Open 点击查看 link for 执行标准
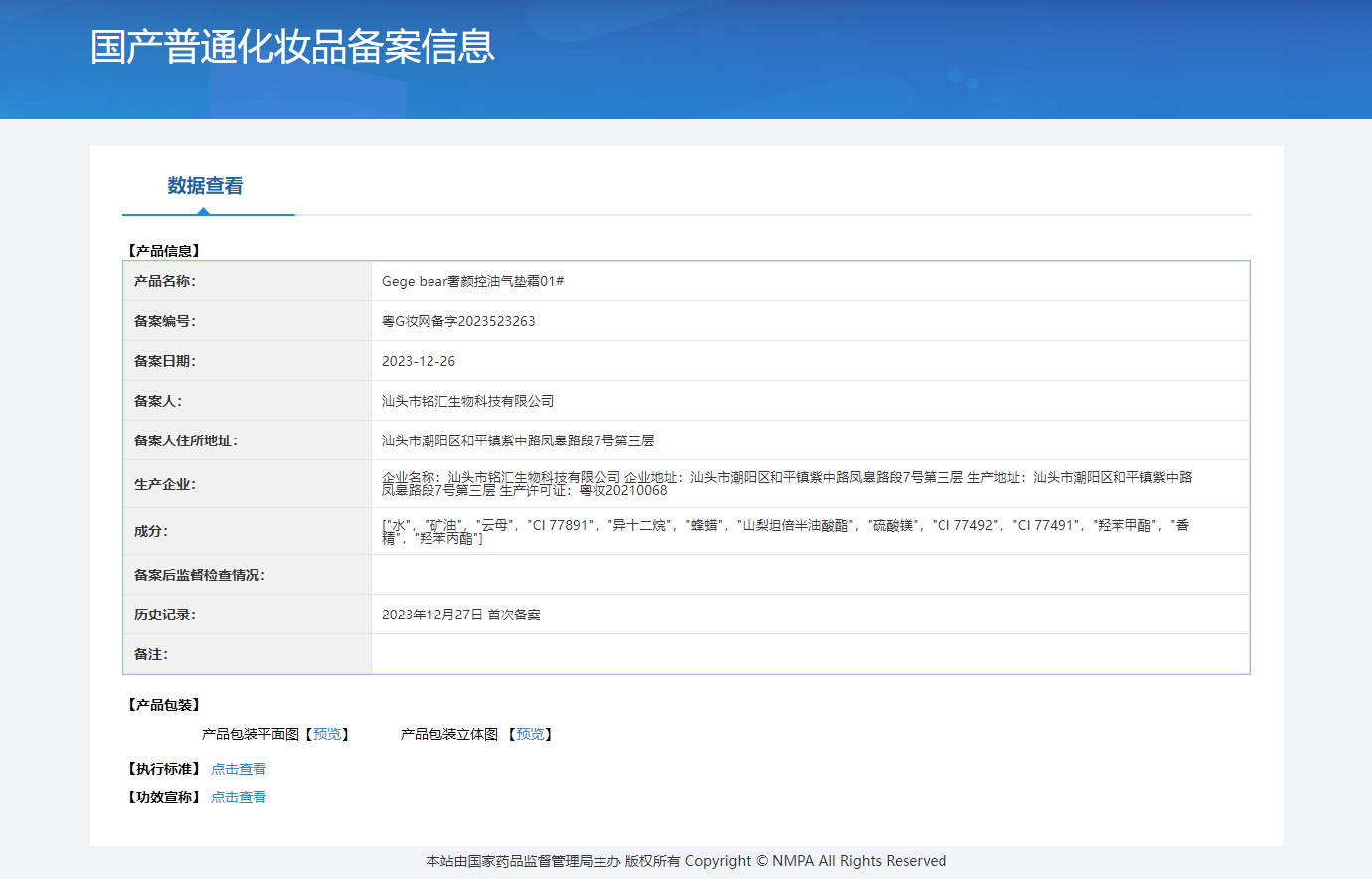Screen dimensions: 1372x879 pyautogui.click(x=239, y=769)
